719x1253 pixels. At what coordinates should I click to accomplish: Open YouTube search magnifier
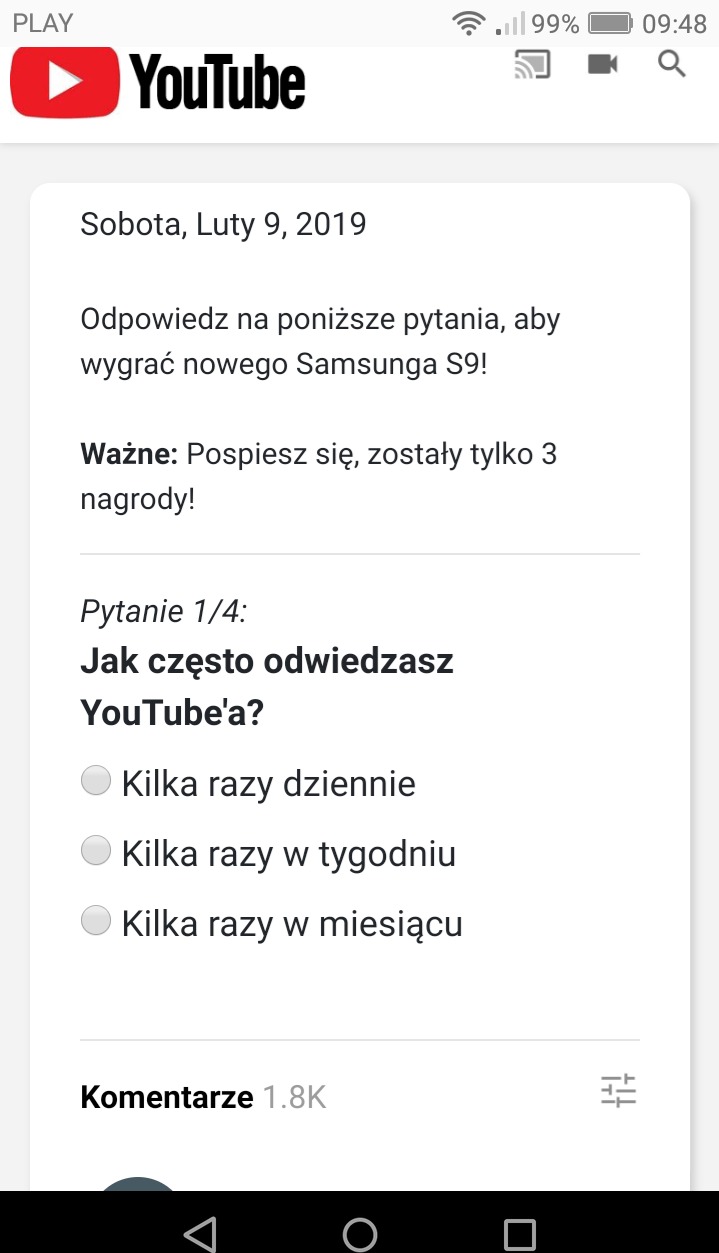tap(672, 65)
